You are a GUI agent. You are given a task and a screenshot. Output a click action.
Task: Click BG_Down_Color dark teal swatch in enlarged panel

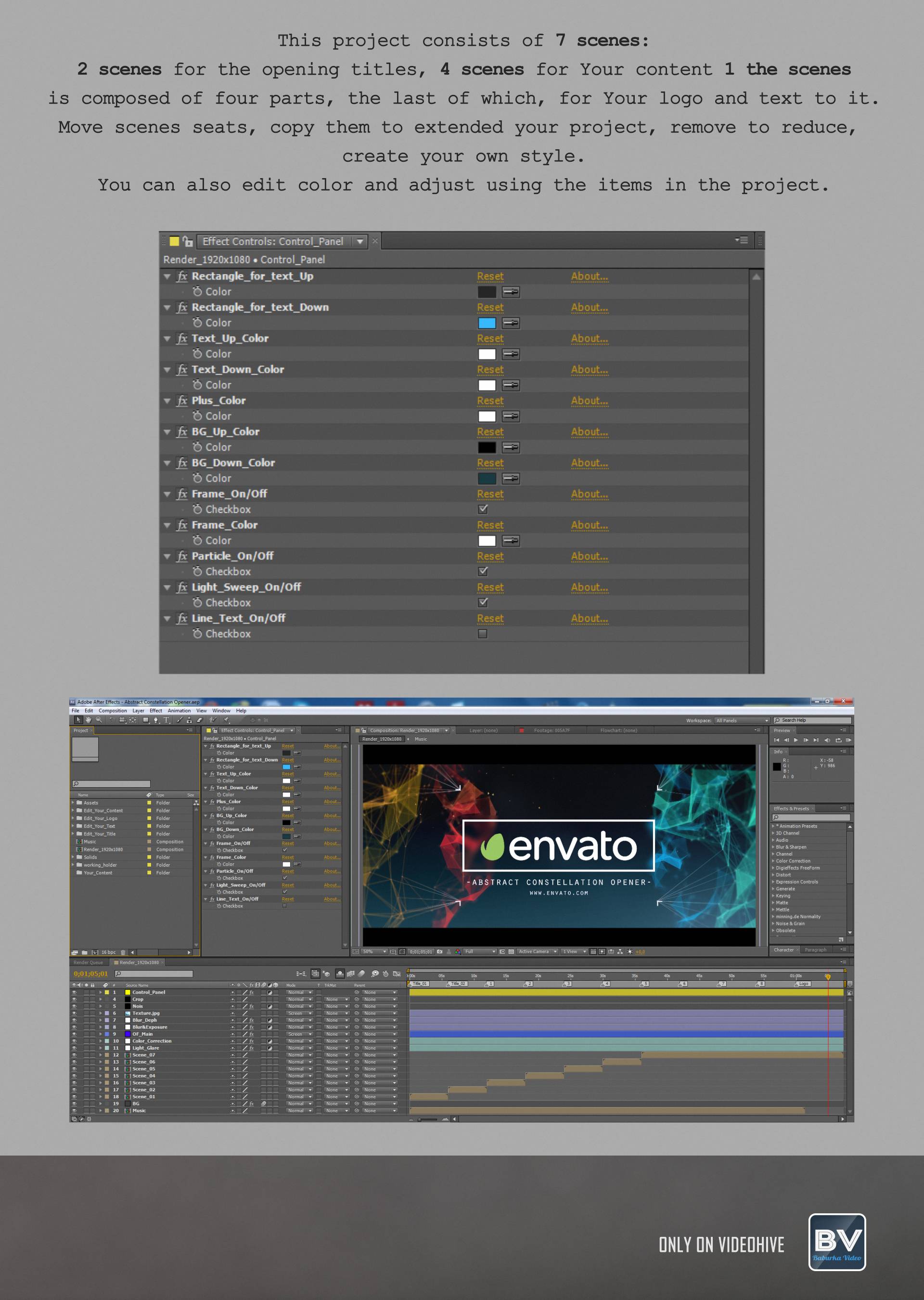coord(487,479)
